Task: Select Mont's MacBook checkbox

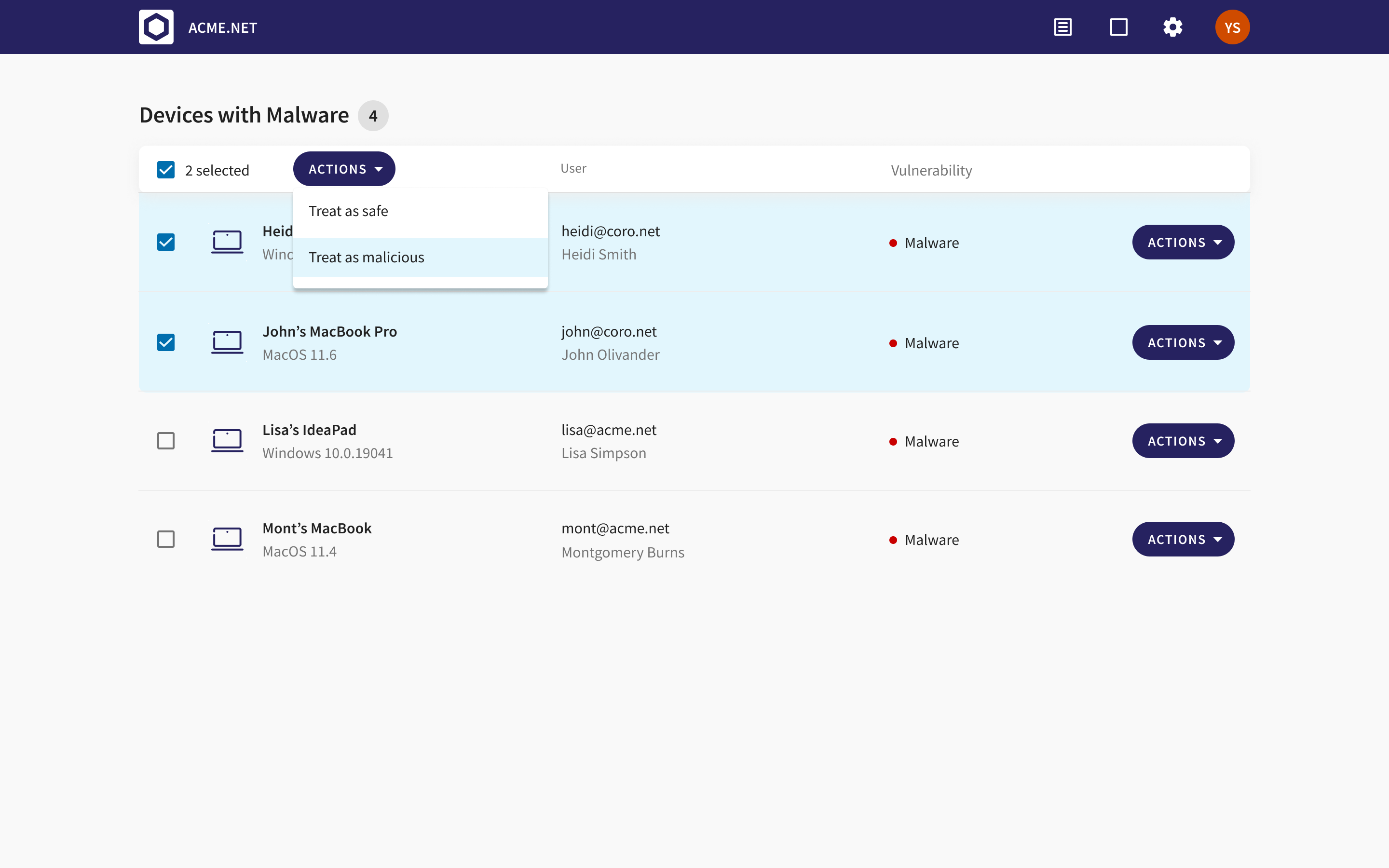Action: point(166,539)
